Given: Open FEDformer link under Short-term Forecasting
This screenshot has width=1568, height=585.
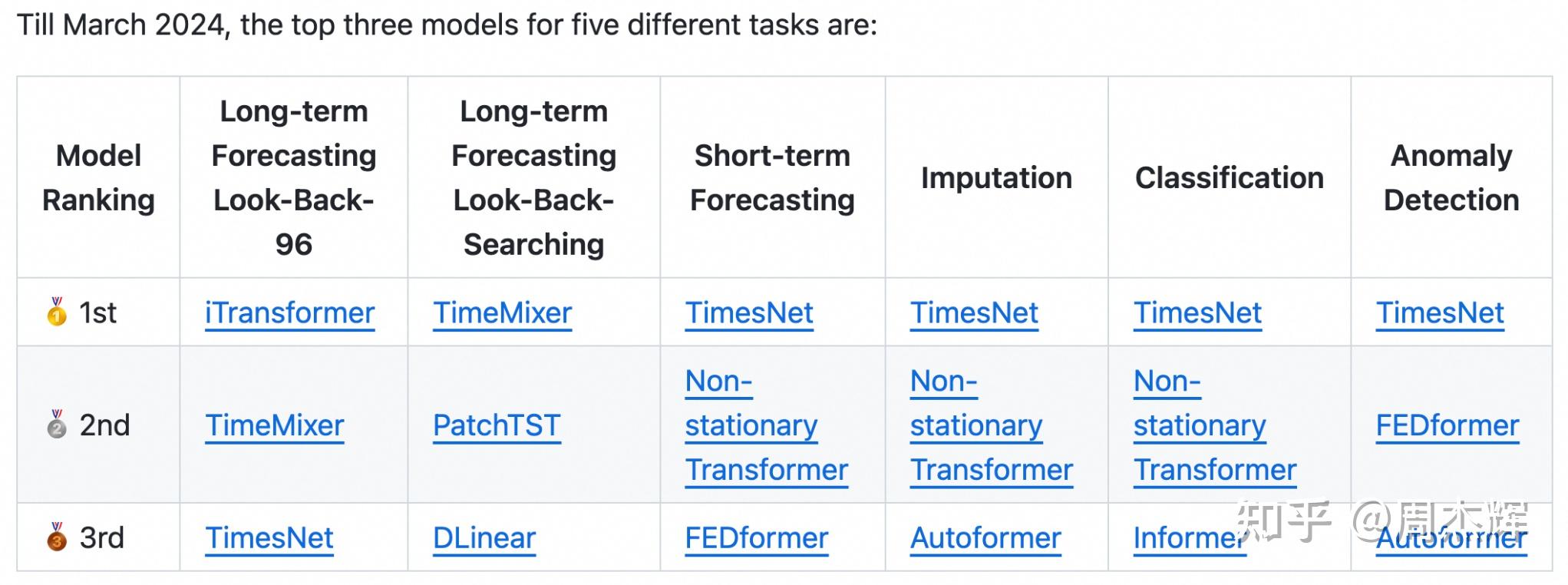Looking at the screenshot, I should point(756,538).
